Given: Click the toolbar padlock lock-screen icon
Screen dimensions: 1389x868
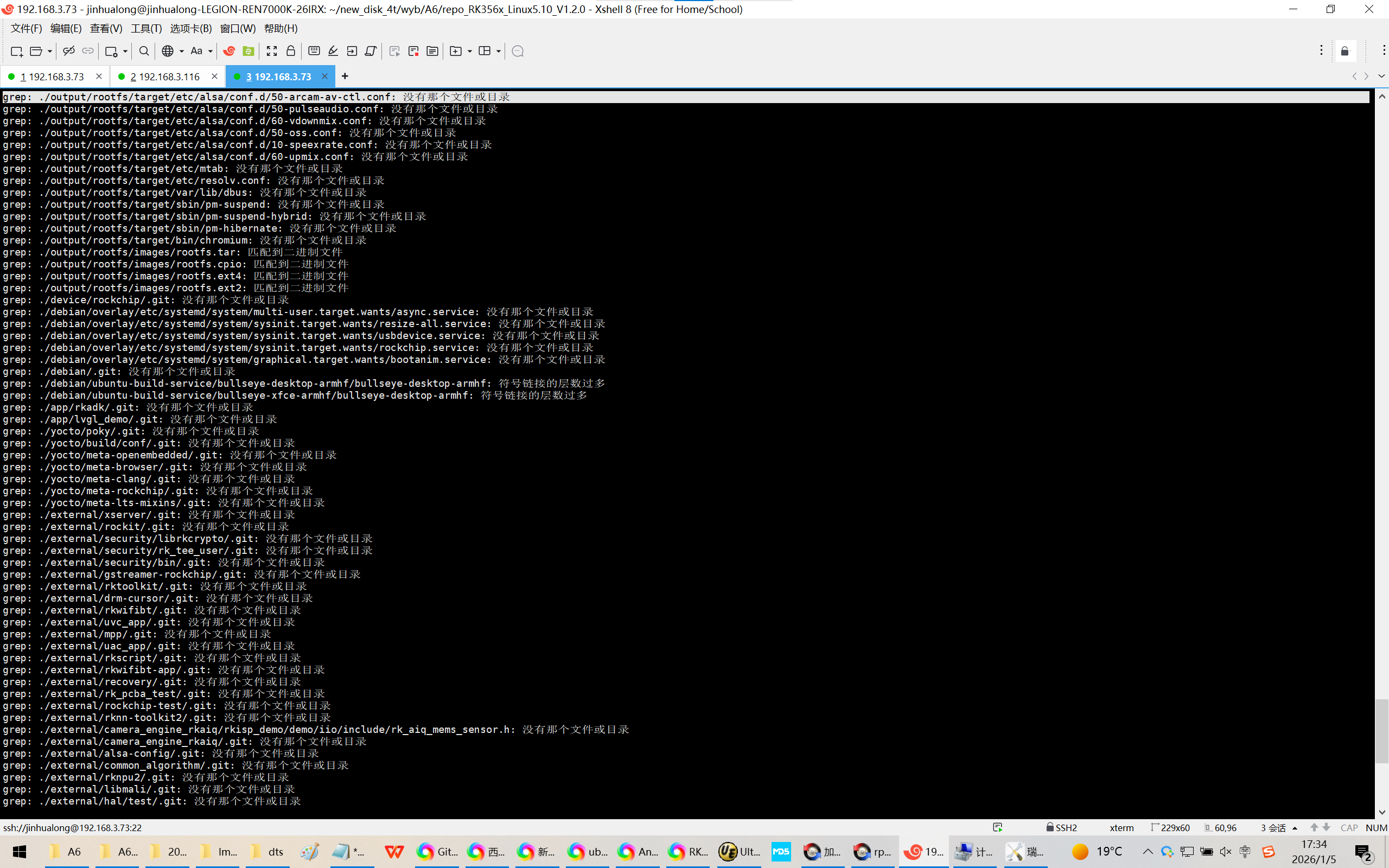Looking at the screenshot, I should [x=290, y=51].
